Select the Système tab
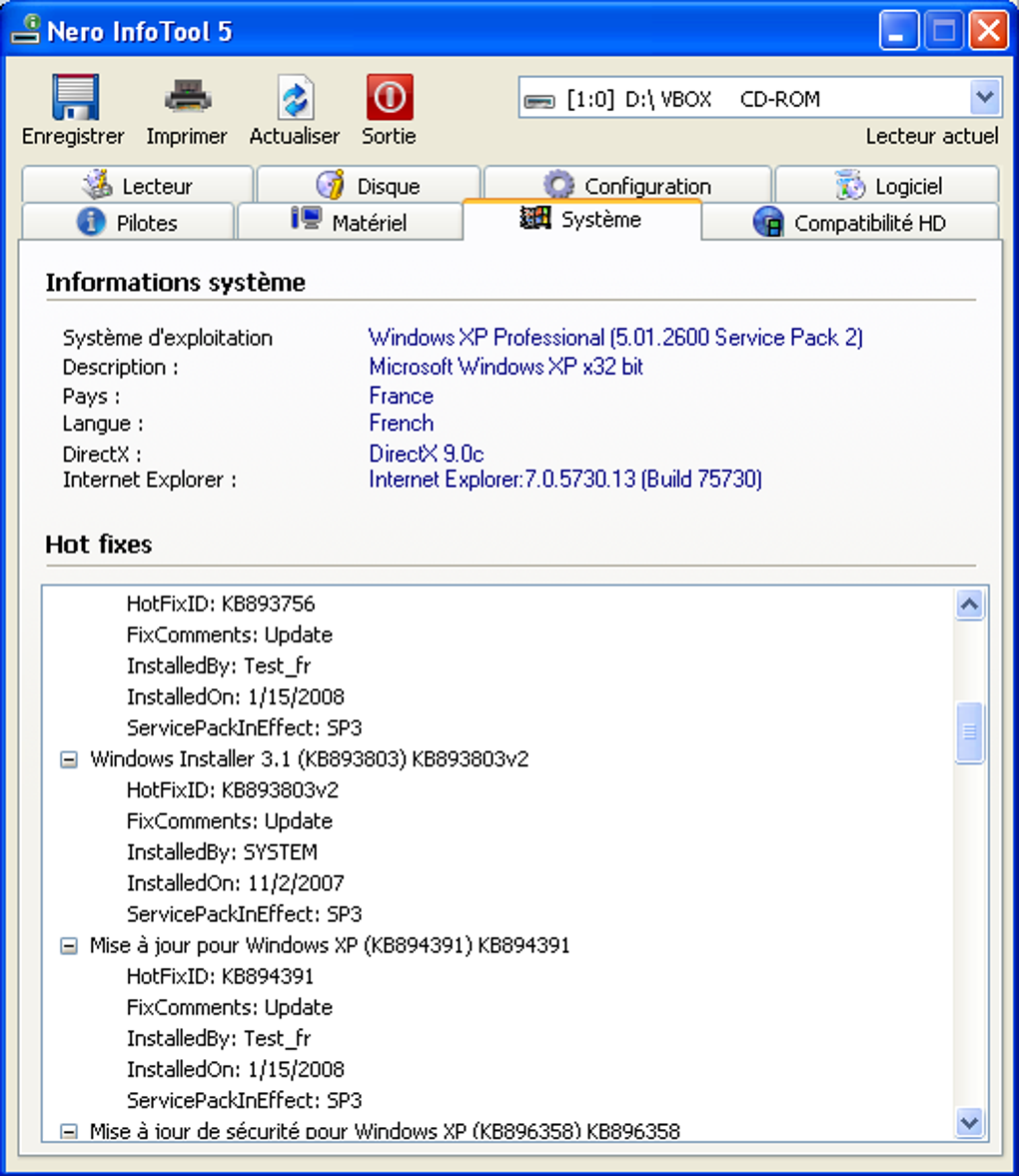Screen dimensions: 1019x1176 [581, 219]
